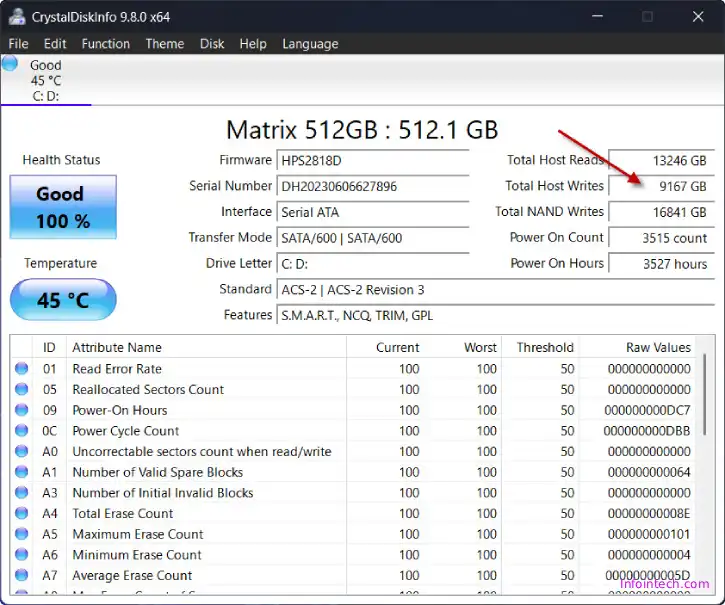The height and width of the screenshot is (605, 725).
Task: Click raw value 000000000101
Action: click(649, 534)
